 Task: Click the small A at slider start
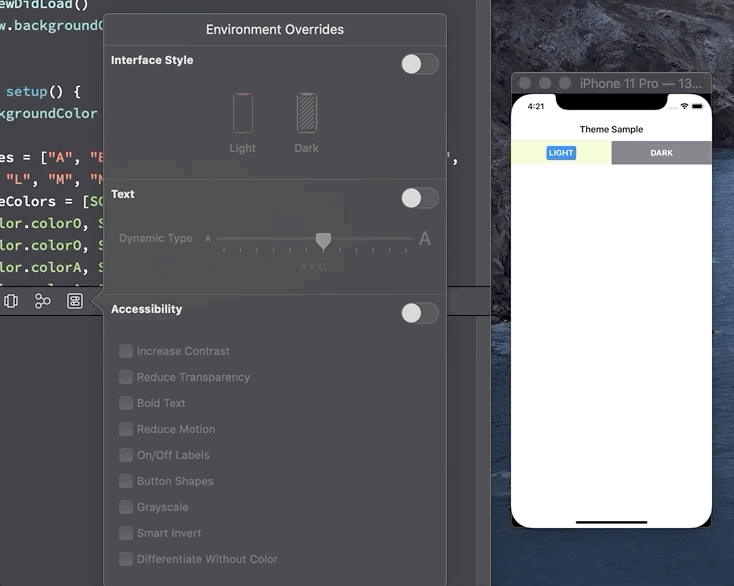pyautogui.click(x=208, y=239)
